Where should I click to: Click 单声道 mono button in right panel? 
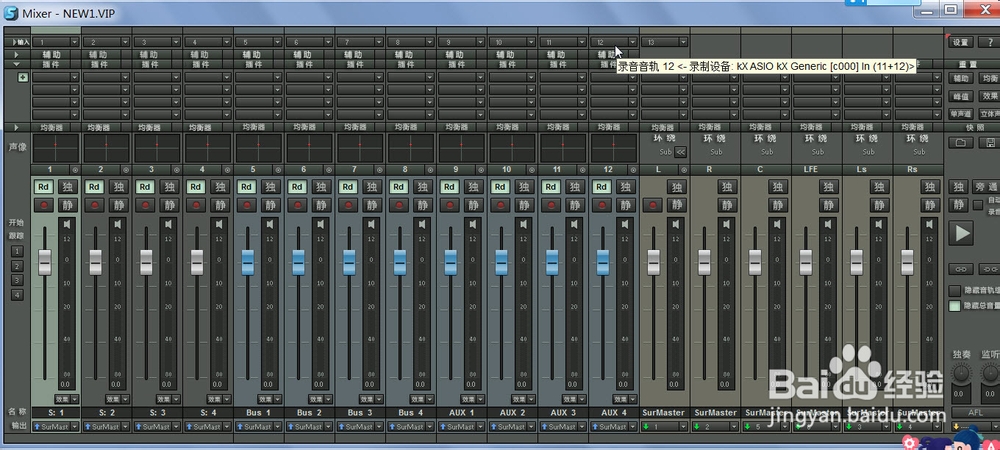tap(960, 114)
